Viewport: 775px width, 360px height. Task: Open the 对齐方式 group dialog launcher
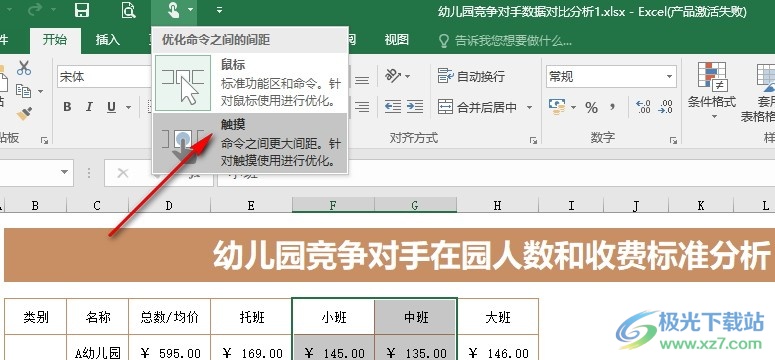click(533, 140)
